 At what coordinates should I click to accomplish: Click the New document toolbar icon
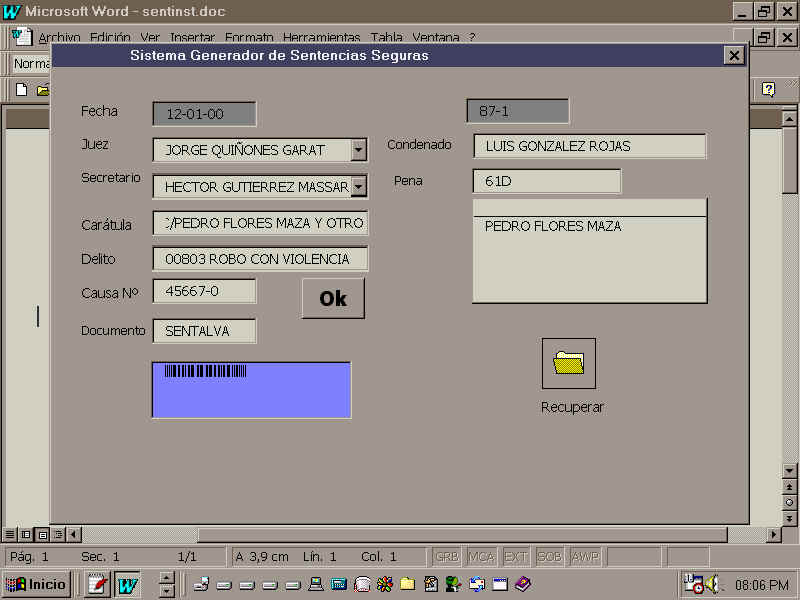pyautogui.click(x=22, y=89)
